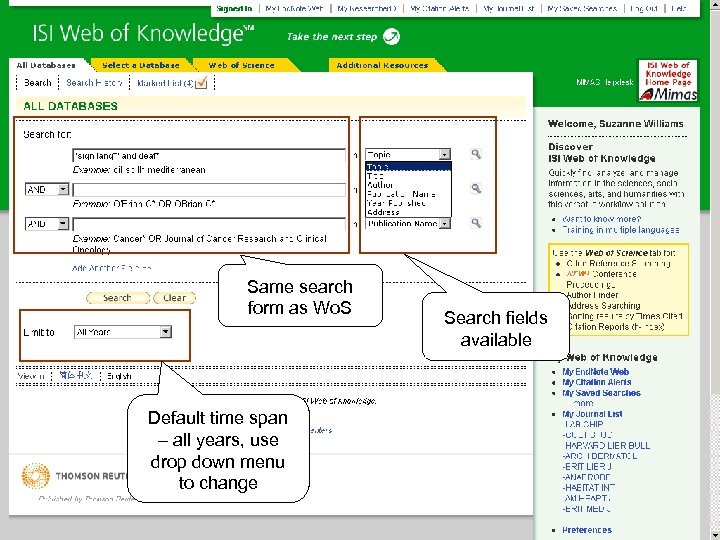Open My Saved Searches in the top bar
Viewport: 720px width, 540px height.
(582, 9)
